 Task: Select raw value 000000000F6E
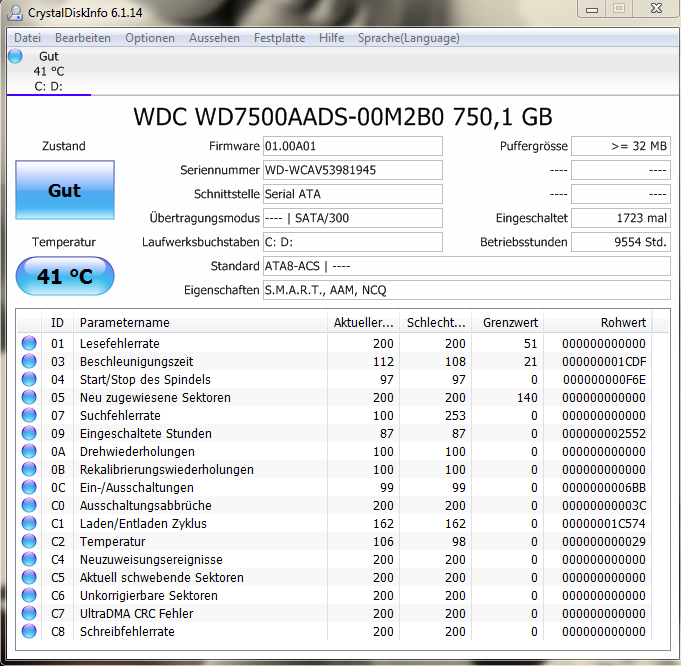pyautogui.click(x=604, y=380)
